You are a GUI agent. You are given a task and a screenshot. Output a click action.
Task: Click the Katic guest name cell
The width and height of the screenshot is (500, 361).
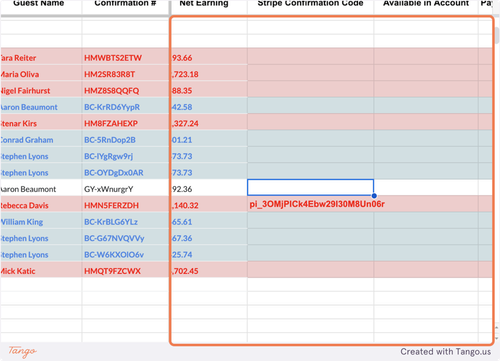(41, 269)
